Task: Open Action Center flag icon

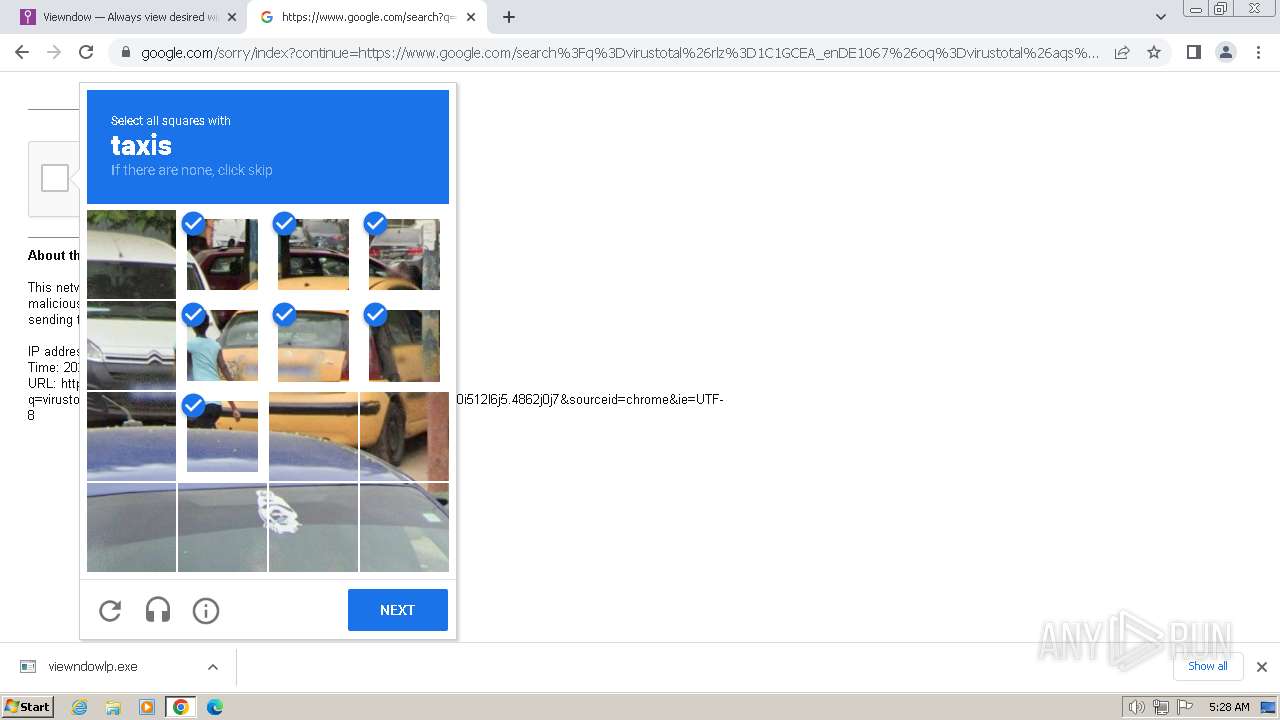Action: click(1185, 707)
